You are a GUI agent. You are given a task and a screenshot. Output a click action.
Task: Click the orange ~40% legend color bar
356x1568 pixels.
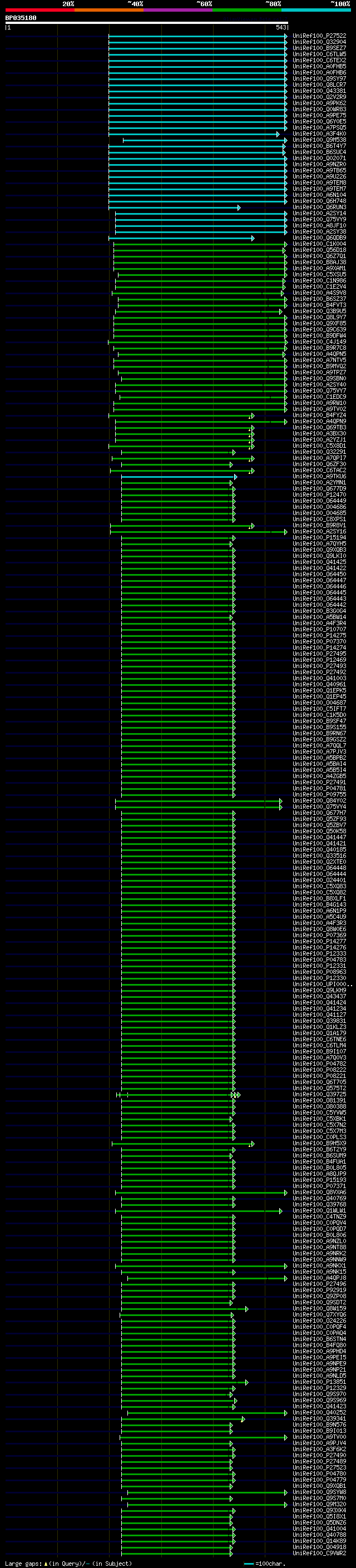click(x=109, y=10)
